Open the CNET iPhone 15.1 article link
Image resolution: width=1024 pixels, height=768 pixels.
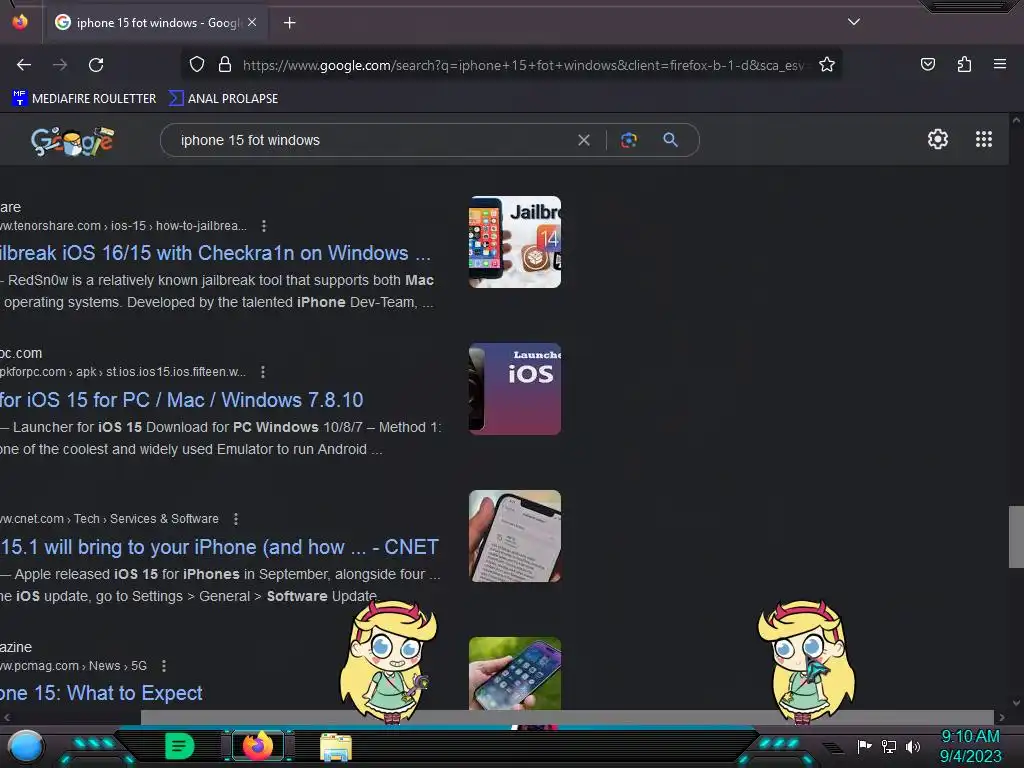point(219,547)
